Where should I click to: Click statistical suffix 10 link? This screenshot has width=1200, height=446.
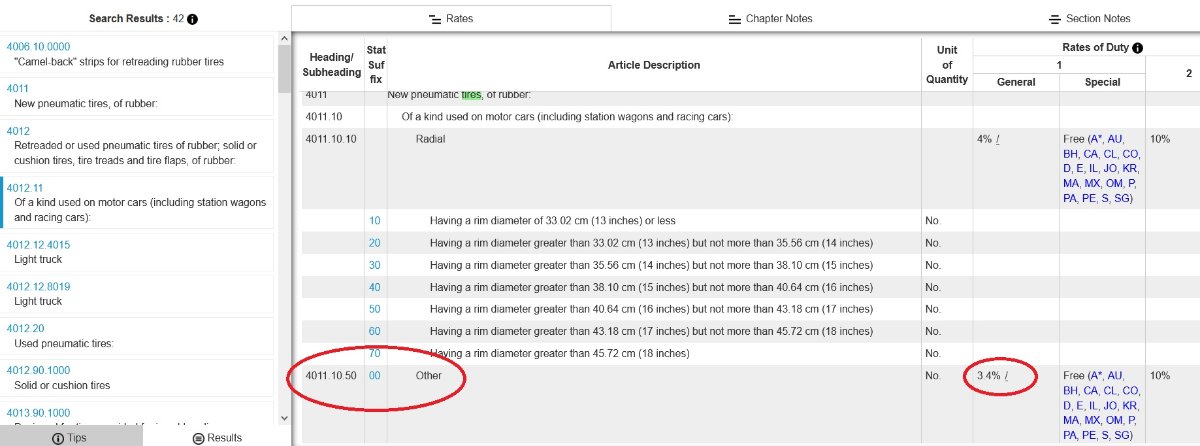(374, 220)
